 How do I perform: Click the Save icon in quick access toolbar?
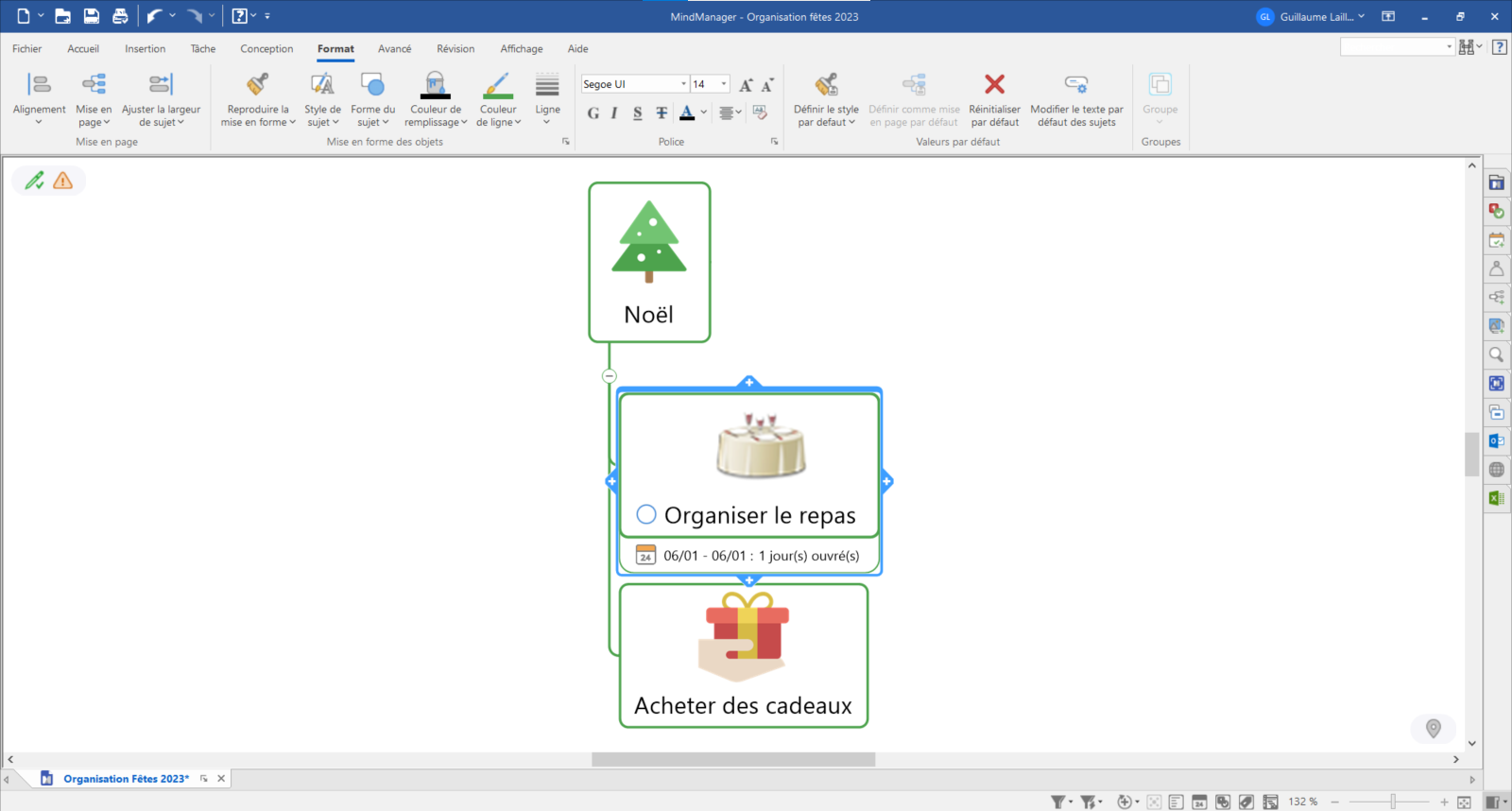[x=92, y=16]
